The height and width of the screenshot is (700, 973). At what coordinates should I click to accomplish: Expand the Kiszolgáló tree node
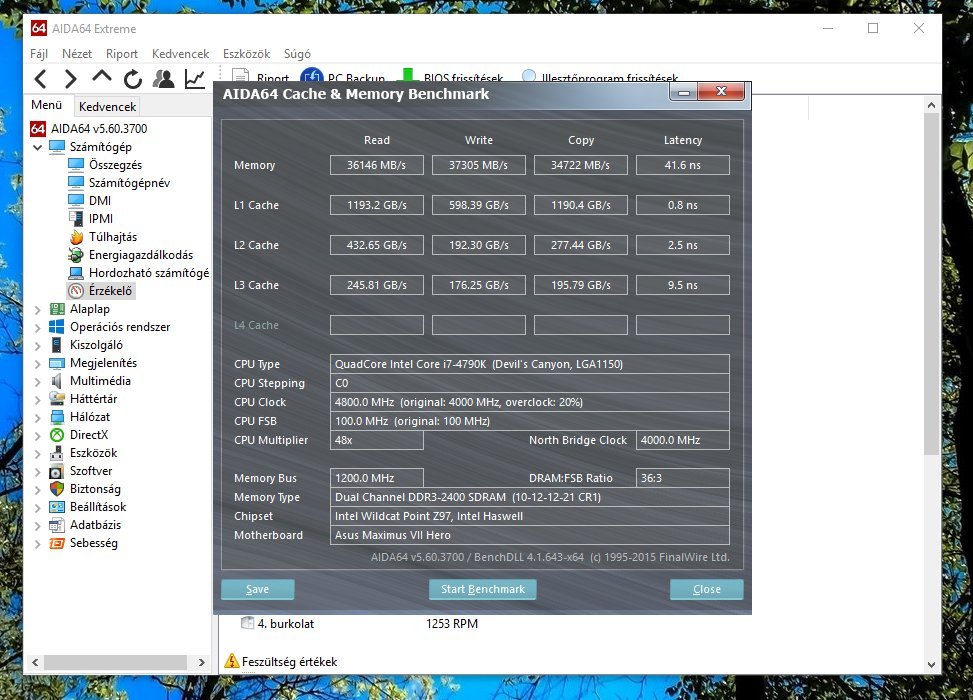pos(37,345)
